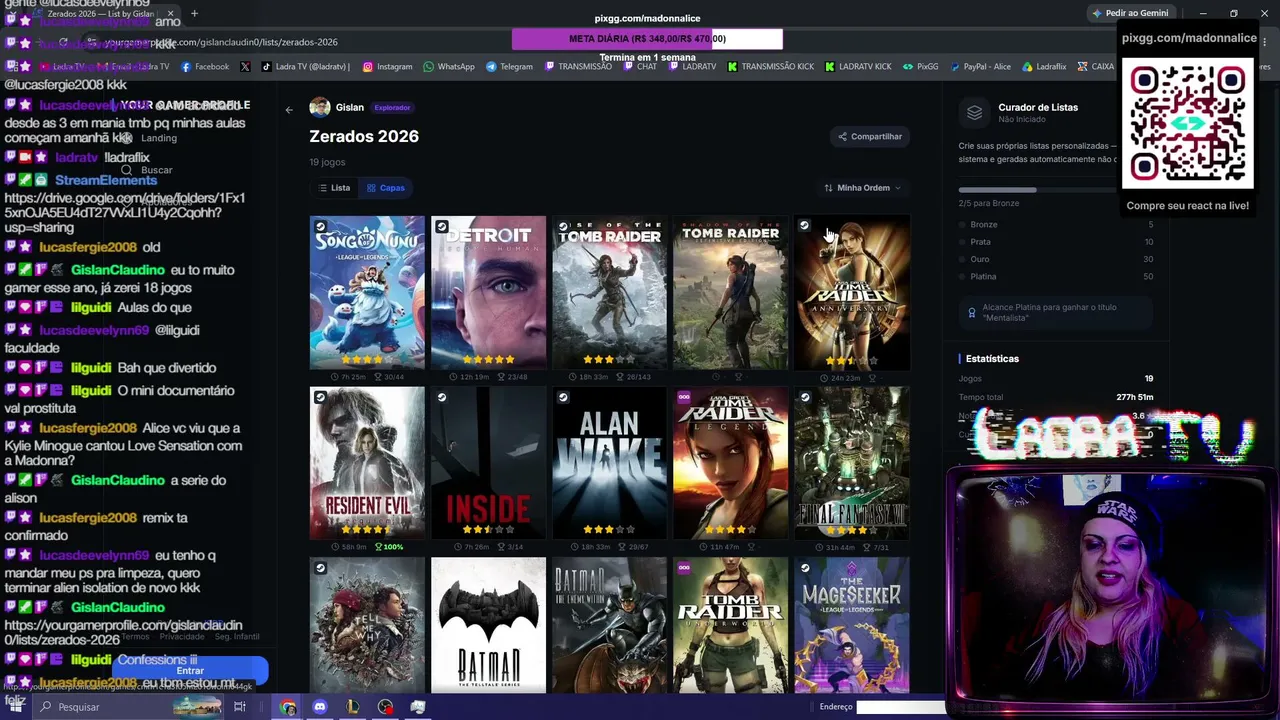Click the Entrar button in chat
This screenshot has height=720, width=1280.
pyautogui.click(x=190, y=670)
